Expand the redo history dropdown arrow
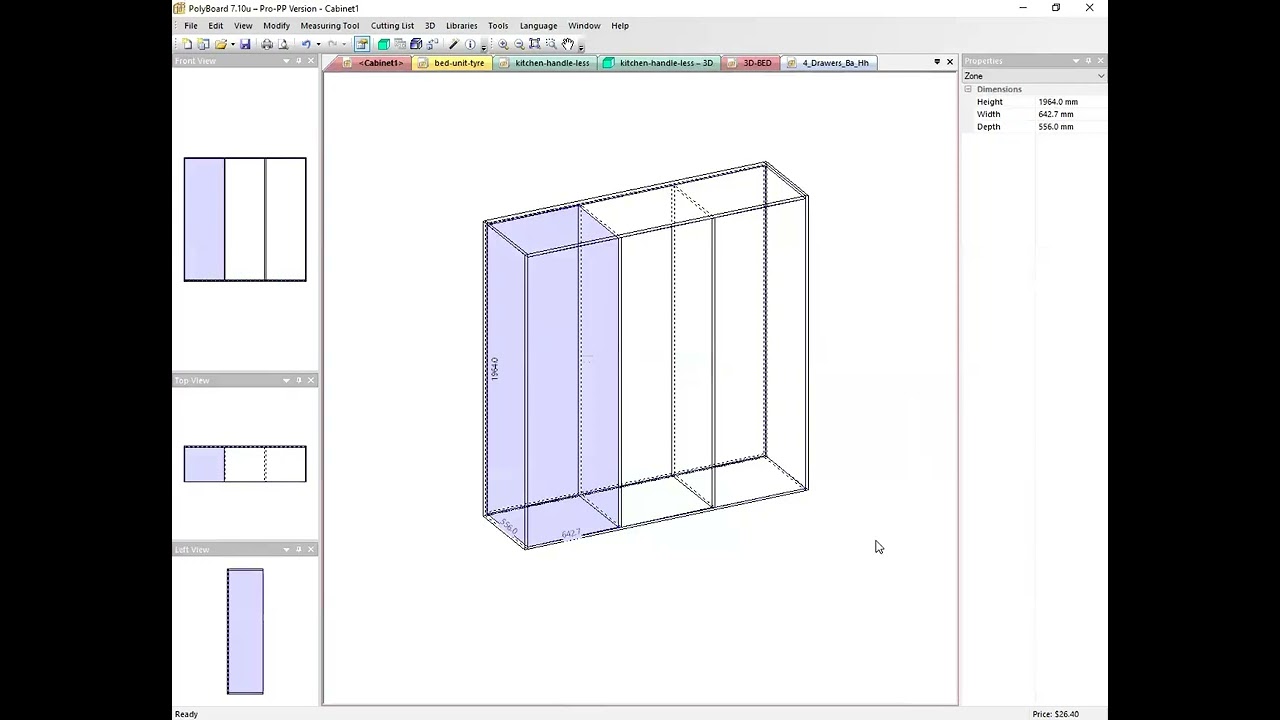The width and height of the screenshot is (1280, 720). pos(345,44)
